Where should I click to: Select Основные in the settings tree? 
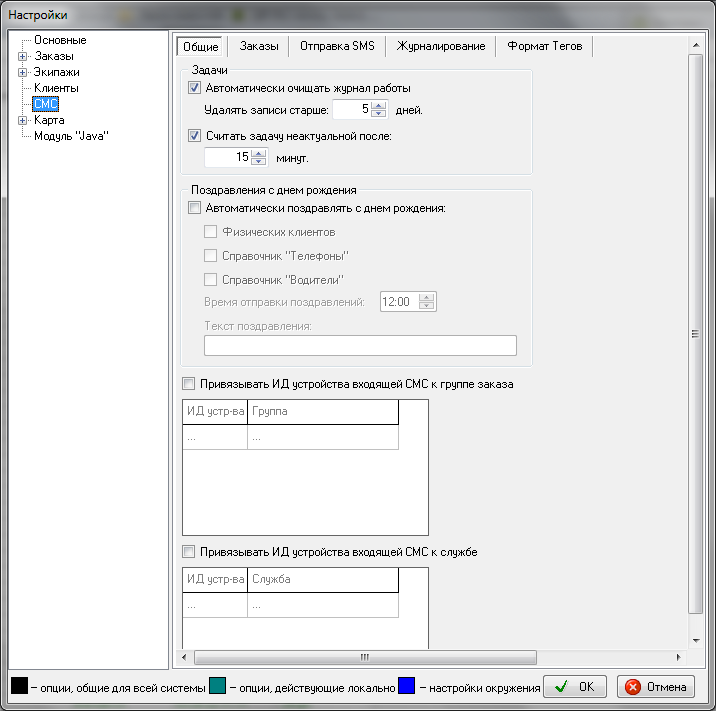[x=60, y=40]
